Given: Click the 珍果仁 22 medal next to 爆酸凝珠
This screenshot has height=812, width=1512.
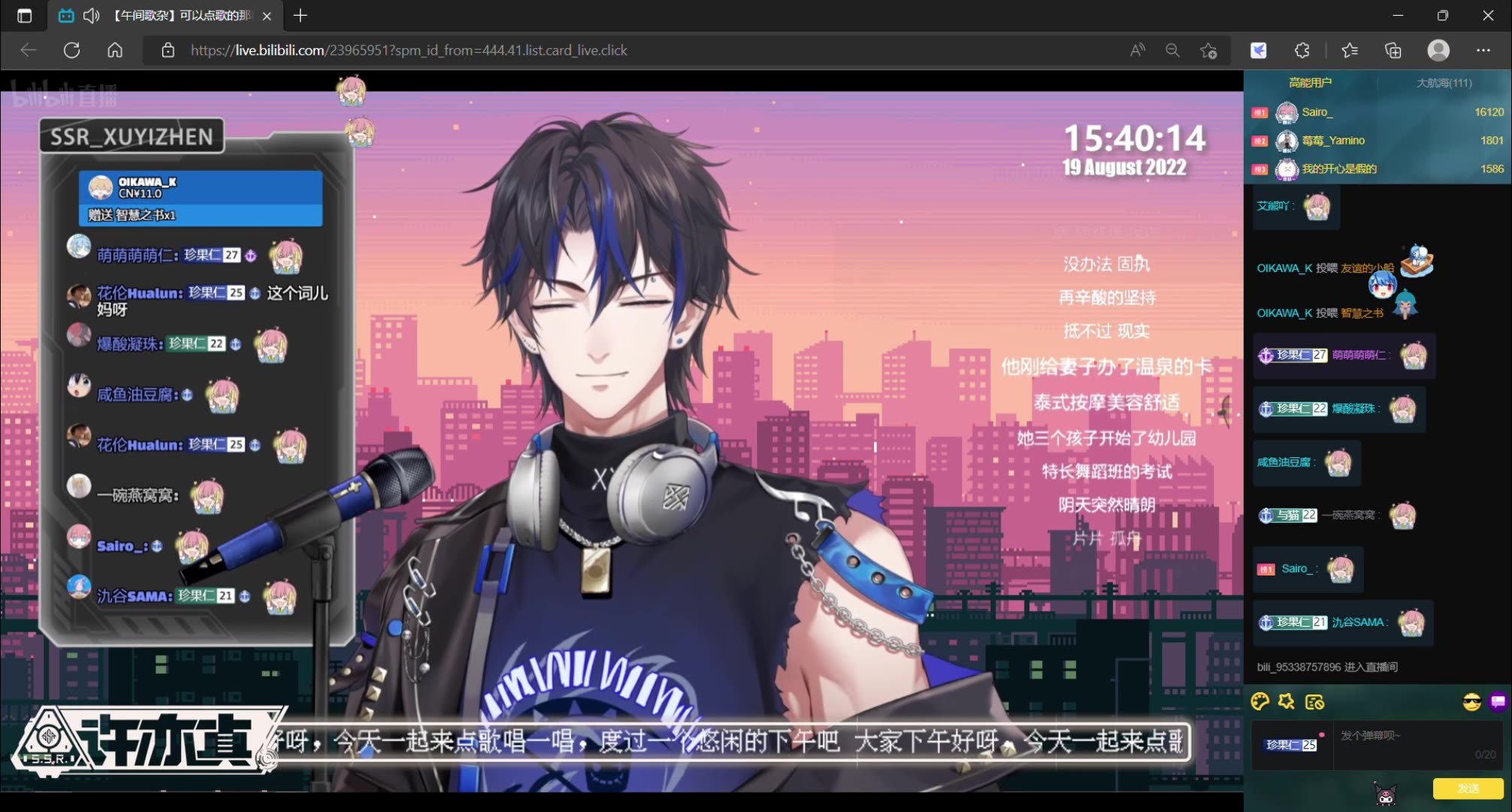Looking at the screenshot, I should pos(1293,409).
